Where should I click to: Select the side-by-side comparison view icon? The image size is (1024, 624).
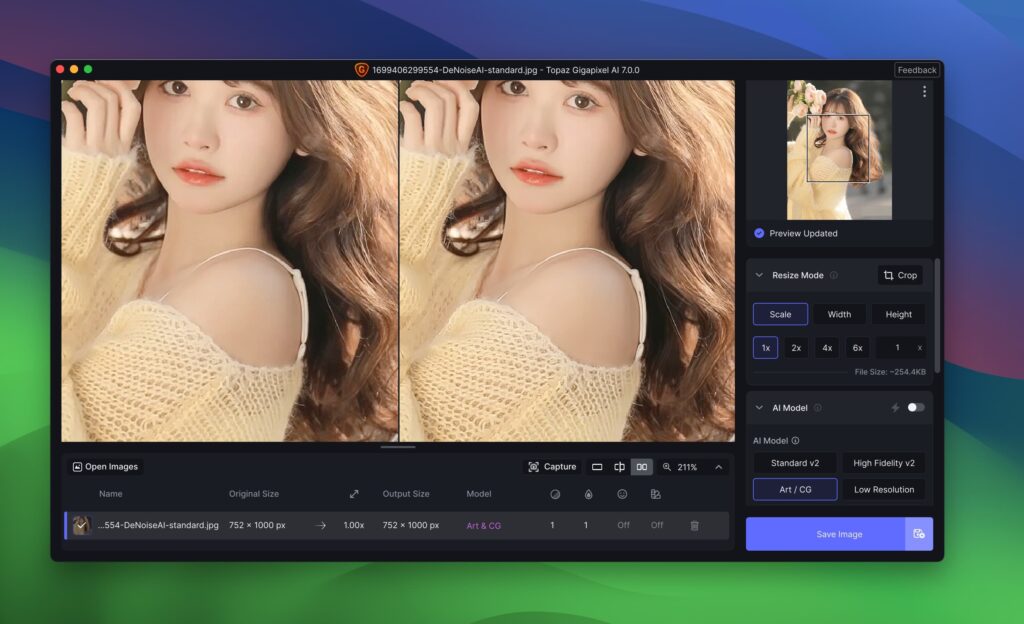pos(641,466)
